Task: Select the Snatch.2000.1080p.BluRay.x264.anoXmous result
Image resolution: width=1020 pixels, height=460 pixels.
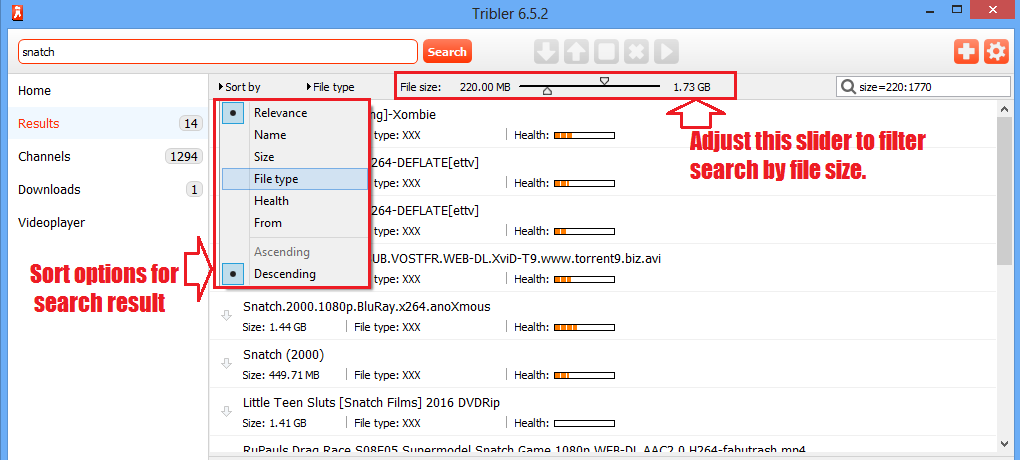Action: pos(366,306)
